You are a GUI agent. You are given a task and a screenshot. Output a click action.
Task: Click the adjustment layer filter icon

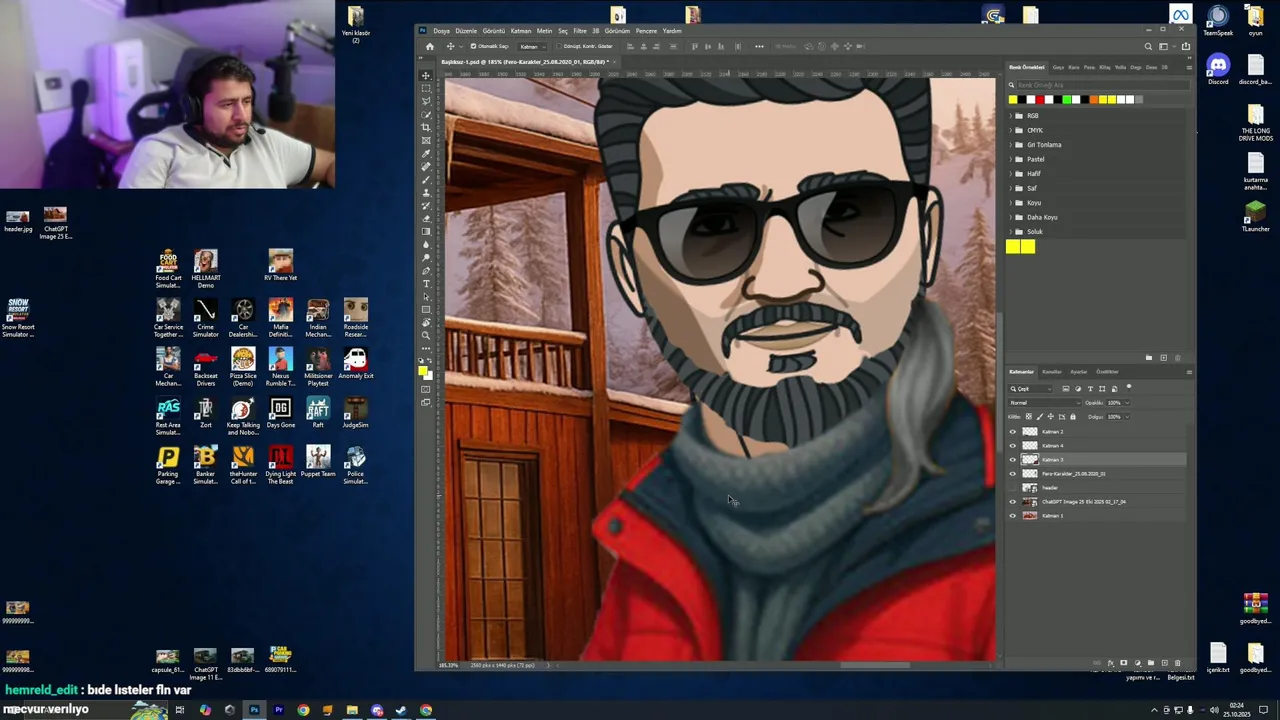click(x=1078, y=389)
